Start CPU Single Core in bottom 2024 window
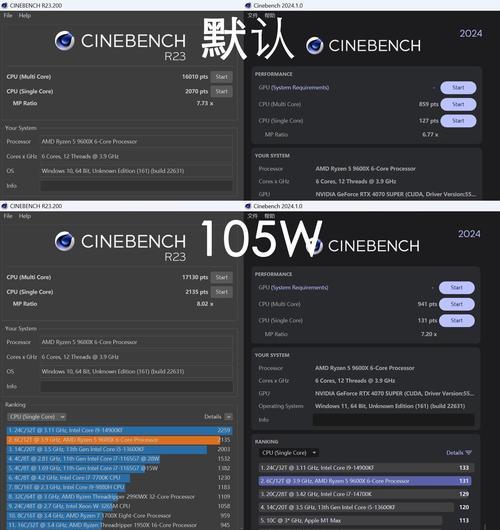This screenshot has width=500, height=530. [456, 320]
